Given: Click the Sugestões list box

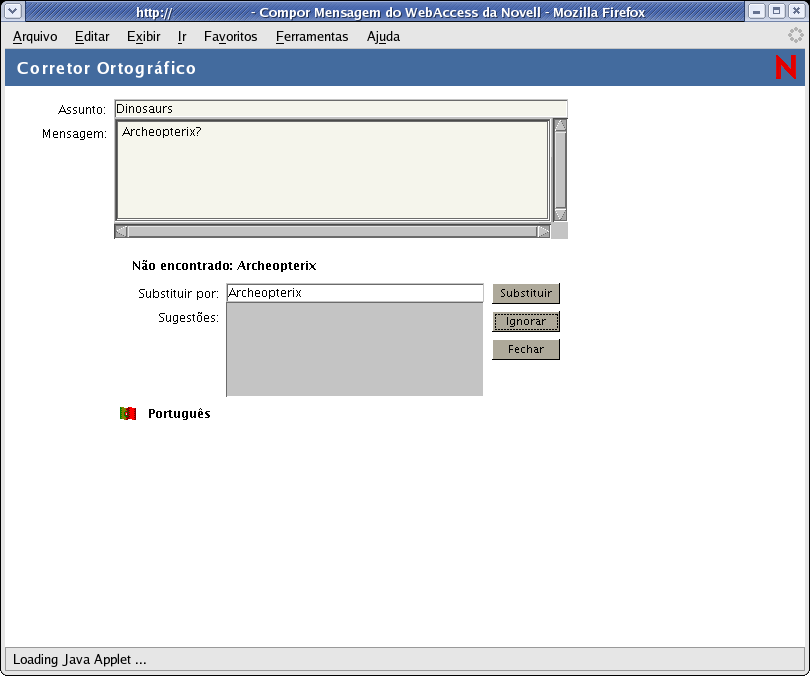Looking at the screenshot, I should coord(355,349).
